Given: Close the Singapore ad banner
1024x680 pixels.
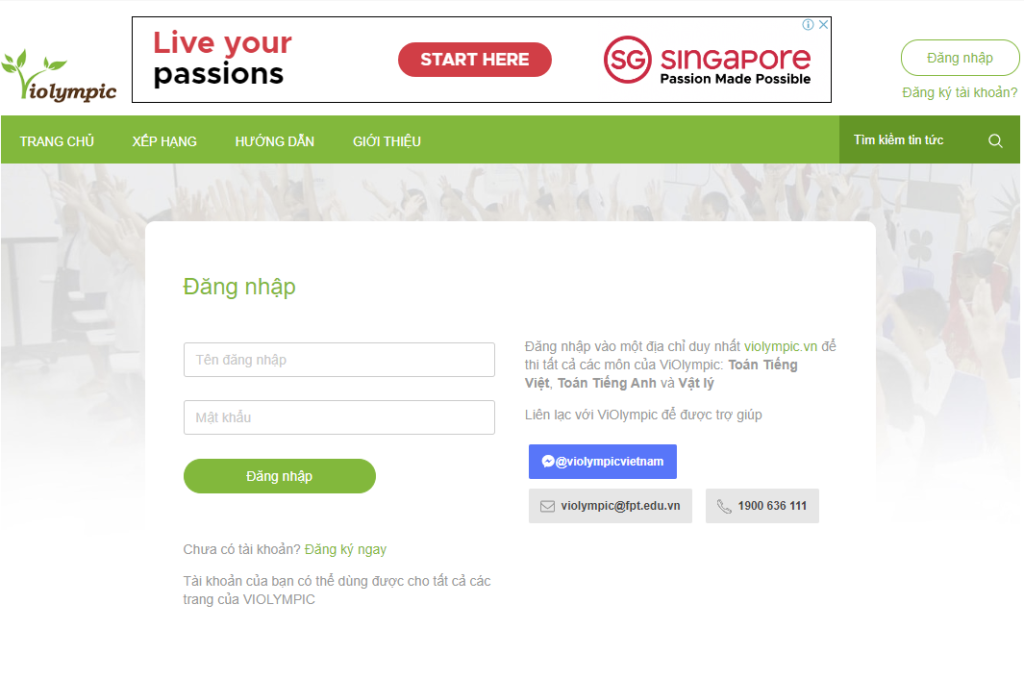Looking at the screenshot, I should coord(824,24).
